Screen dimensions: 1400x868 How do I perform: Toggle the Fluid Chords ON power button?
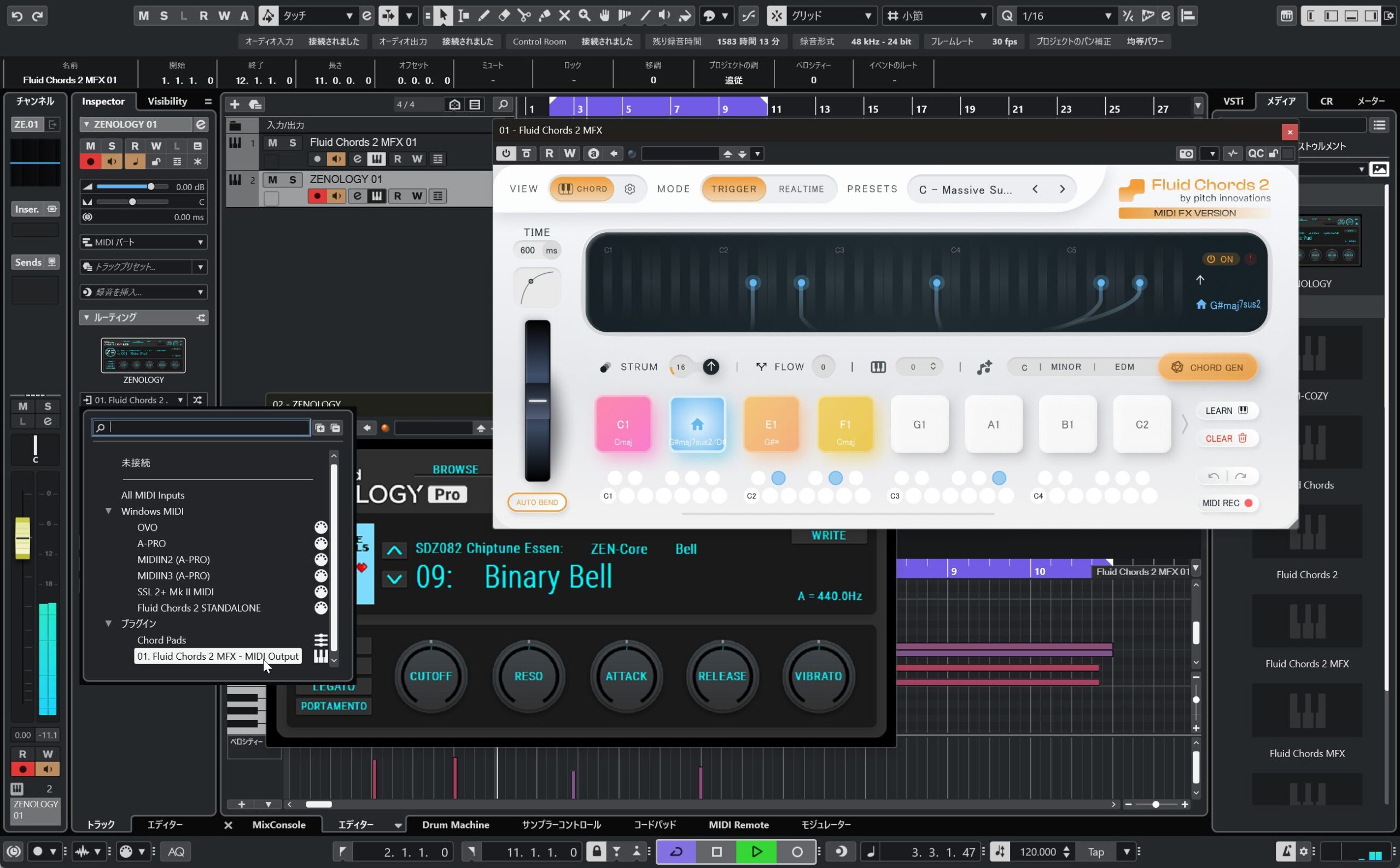tap(1220, 259)
